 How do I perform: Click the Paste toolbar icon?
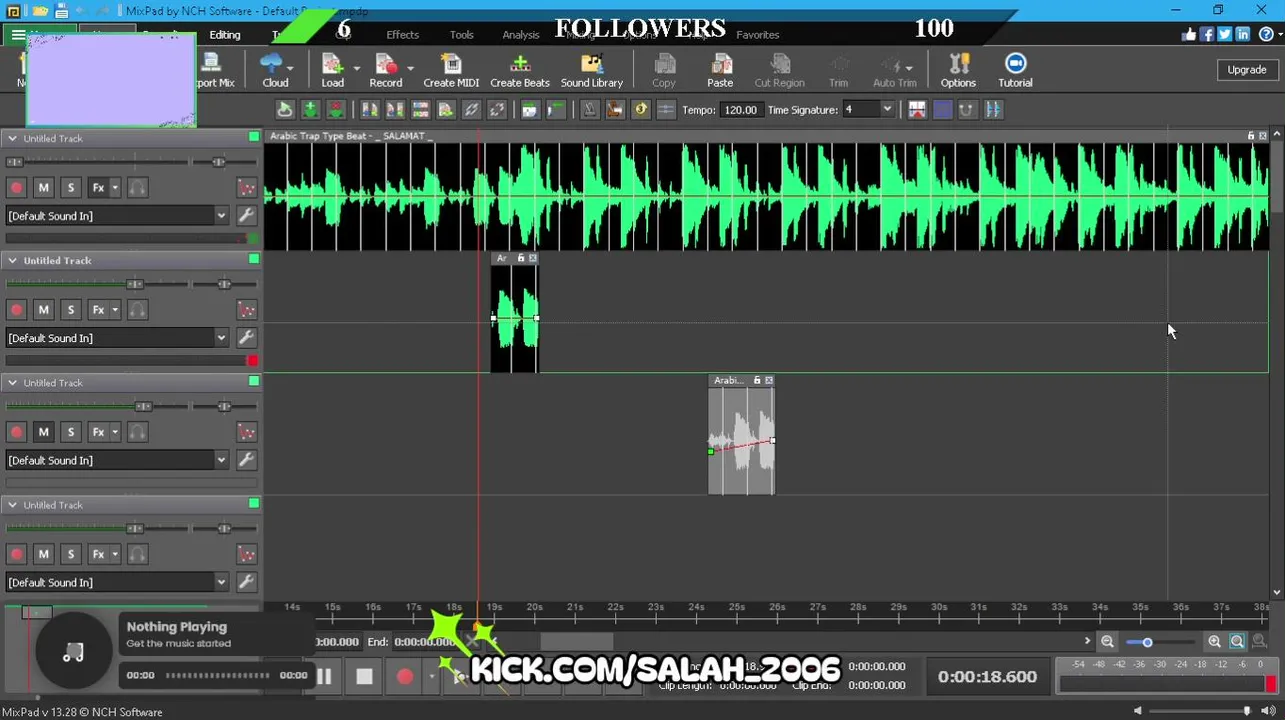(720, 70)
